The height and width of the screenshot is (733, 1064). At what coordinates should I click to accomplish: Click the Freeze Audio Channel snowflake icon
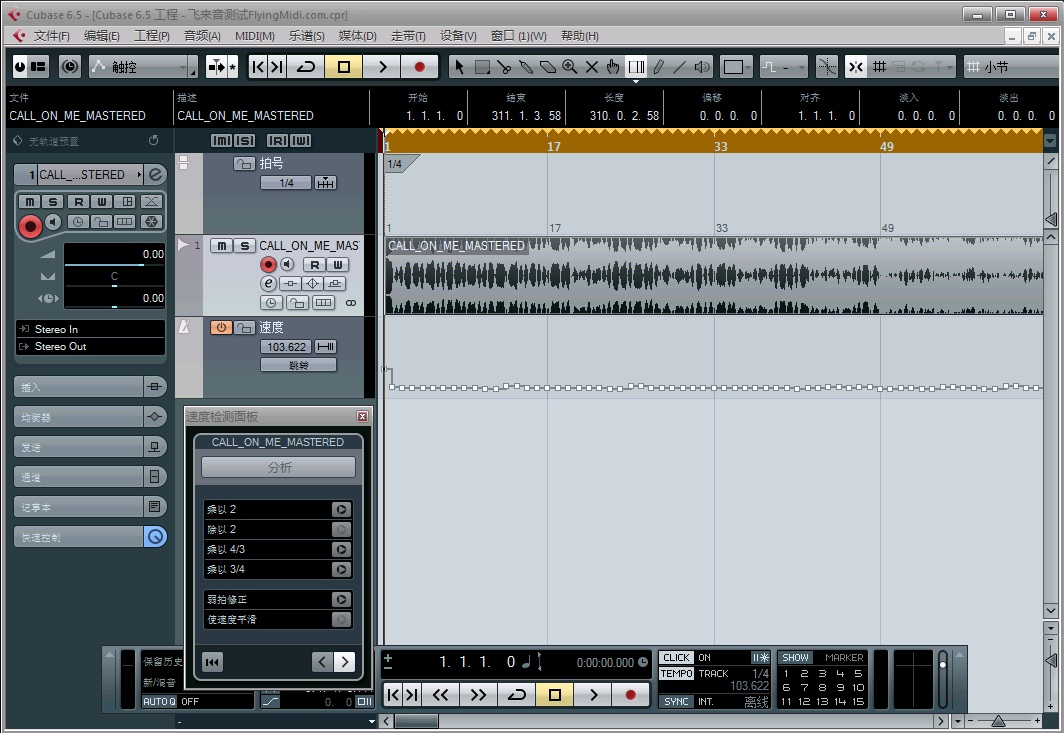click(151, 222)
